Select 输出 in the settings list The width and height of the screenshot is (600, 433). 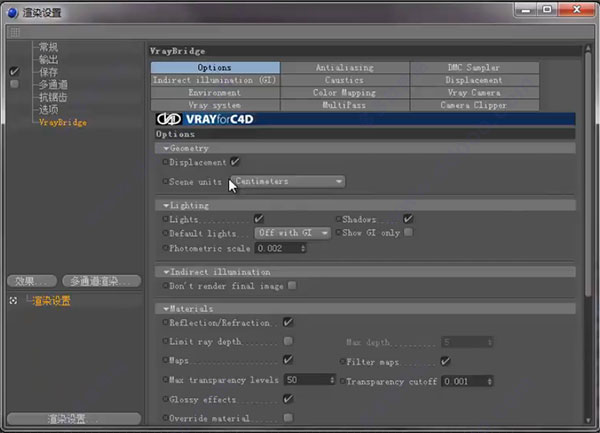(49, 60)
